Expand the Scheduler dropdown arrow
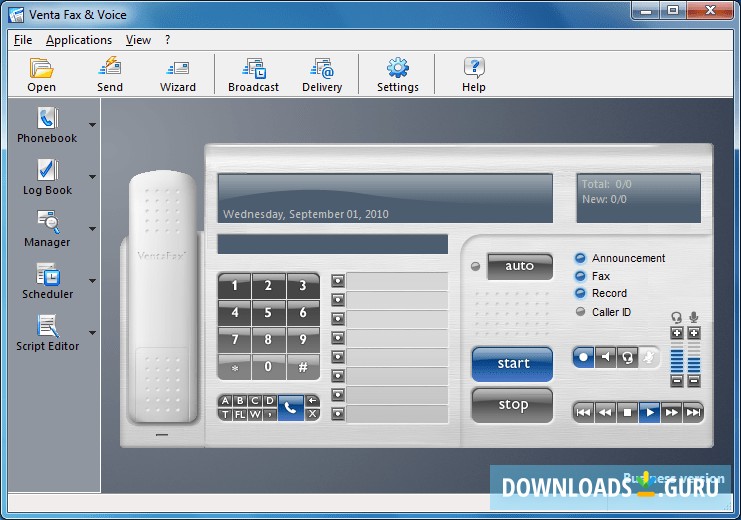This screenshot has width=741, height=520. (93, 281)
